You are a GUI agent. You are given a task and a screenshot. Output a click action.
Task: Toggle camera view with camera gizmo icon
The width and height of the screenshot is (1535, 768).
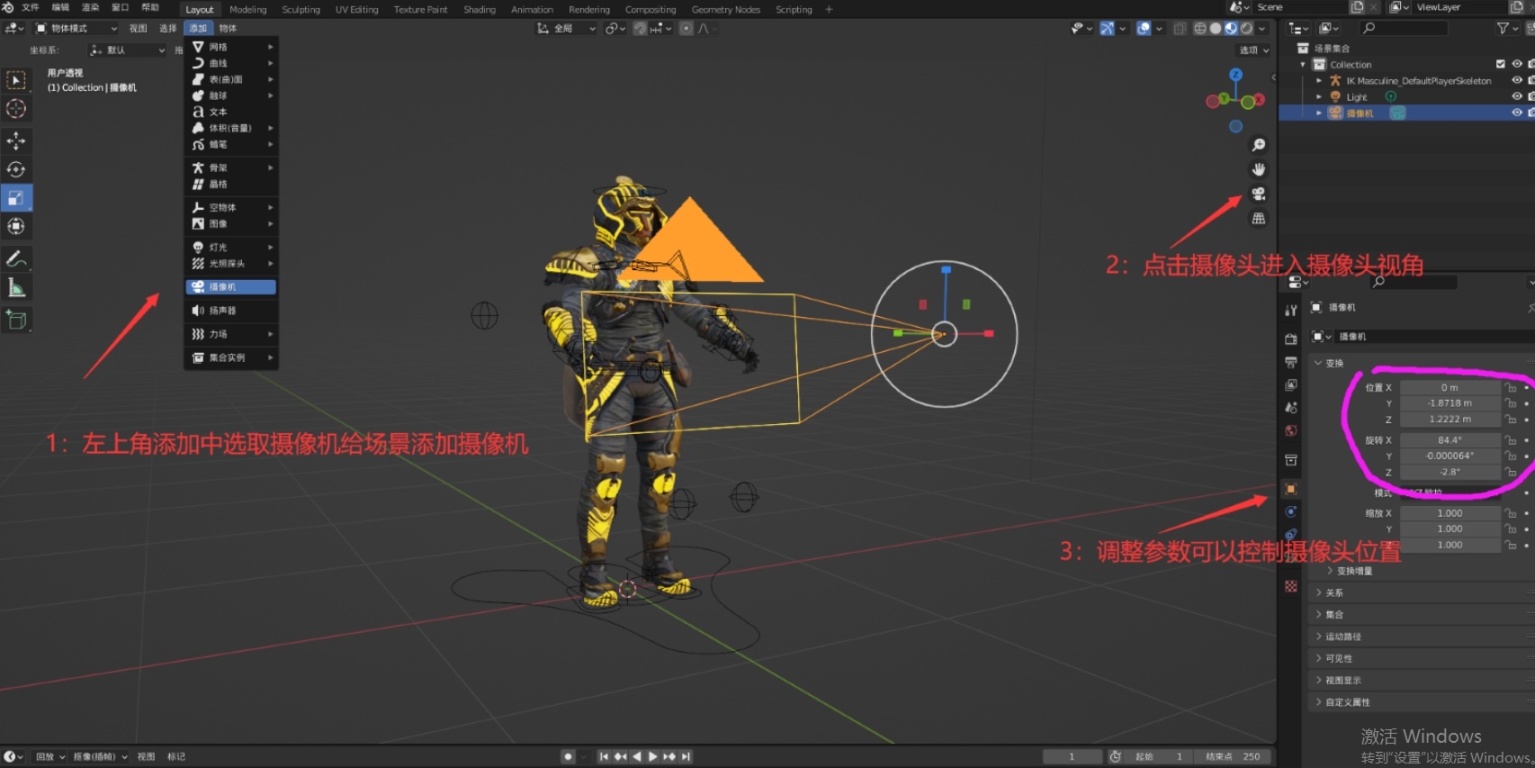click(x=1259, y=194)
